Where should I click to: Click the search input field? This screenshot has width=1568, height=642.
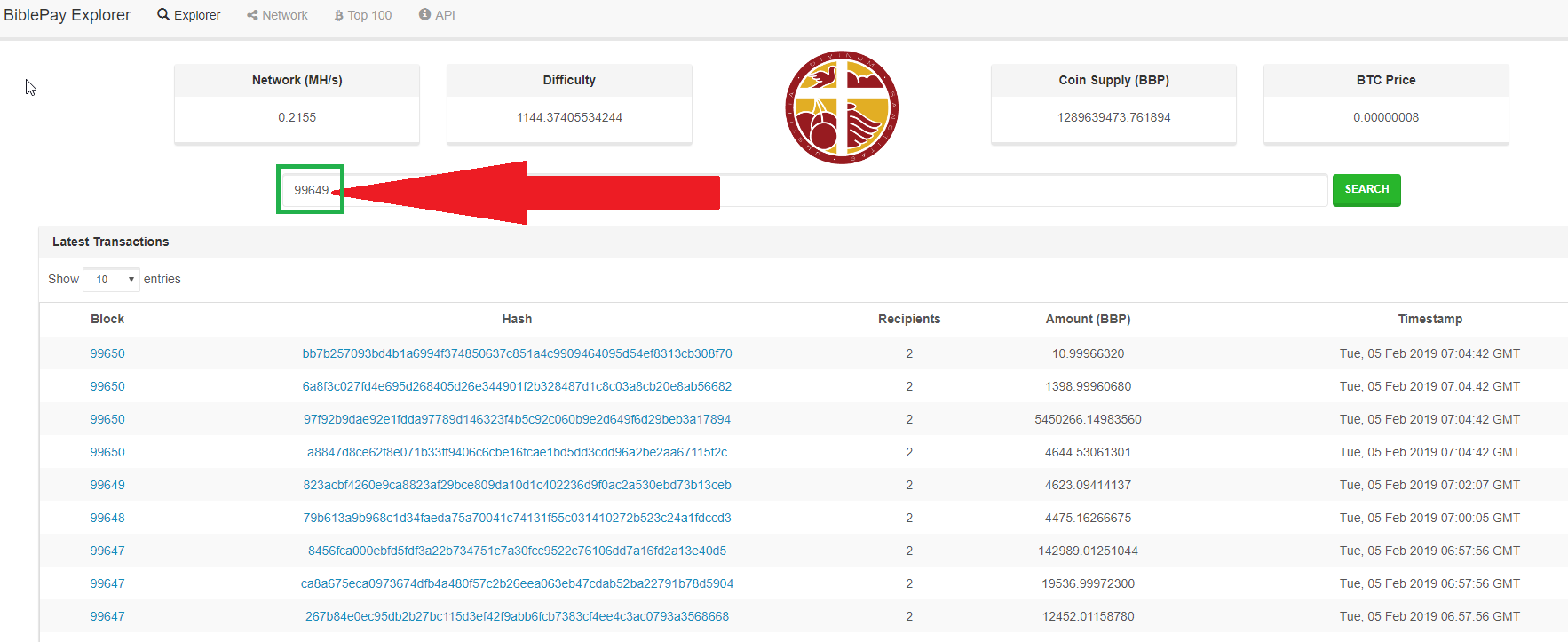(x=804, y=190)
